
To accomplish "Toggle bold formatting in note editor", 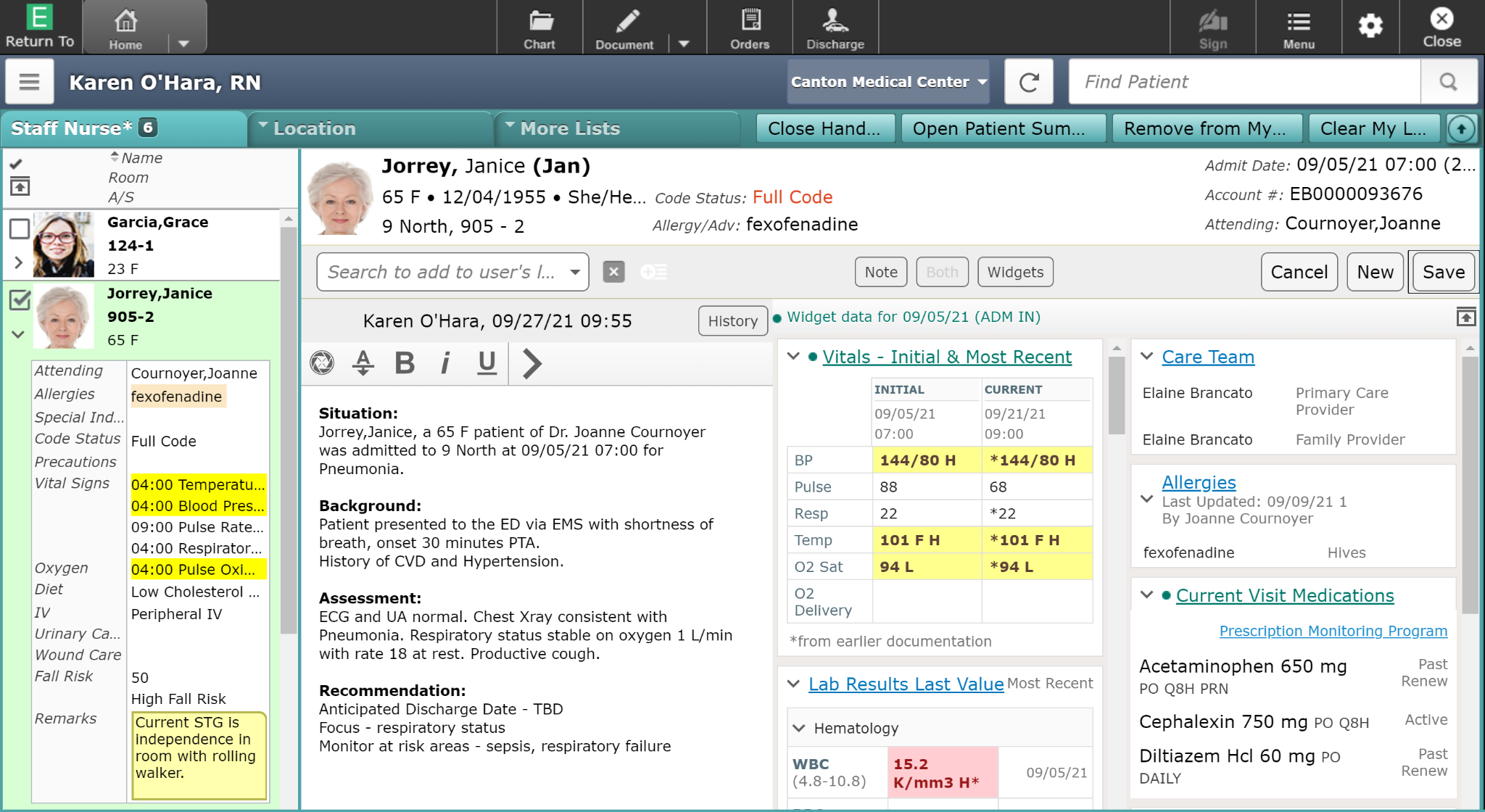I will pyautogui.click(x=405, y=362).
